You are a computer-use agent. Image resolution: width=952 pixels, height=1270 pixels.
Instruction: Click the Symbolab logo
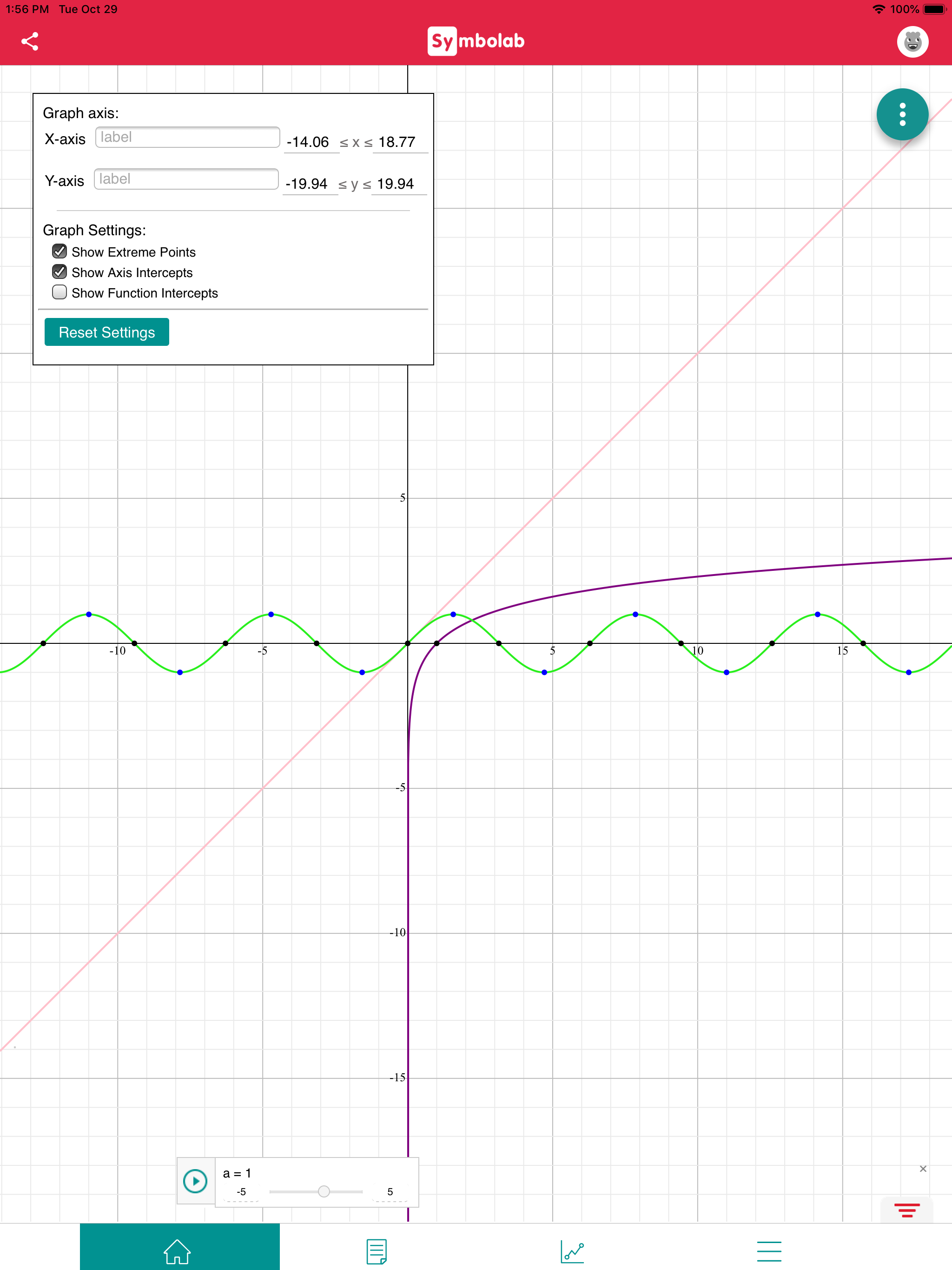[476, 41]
